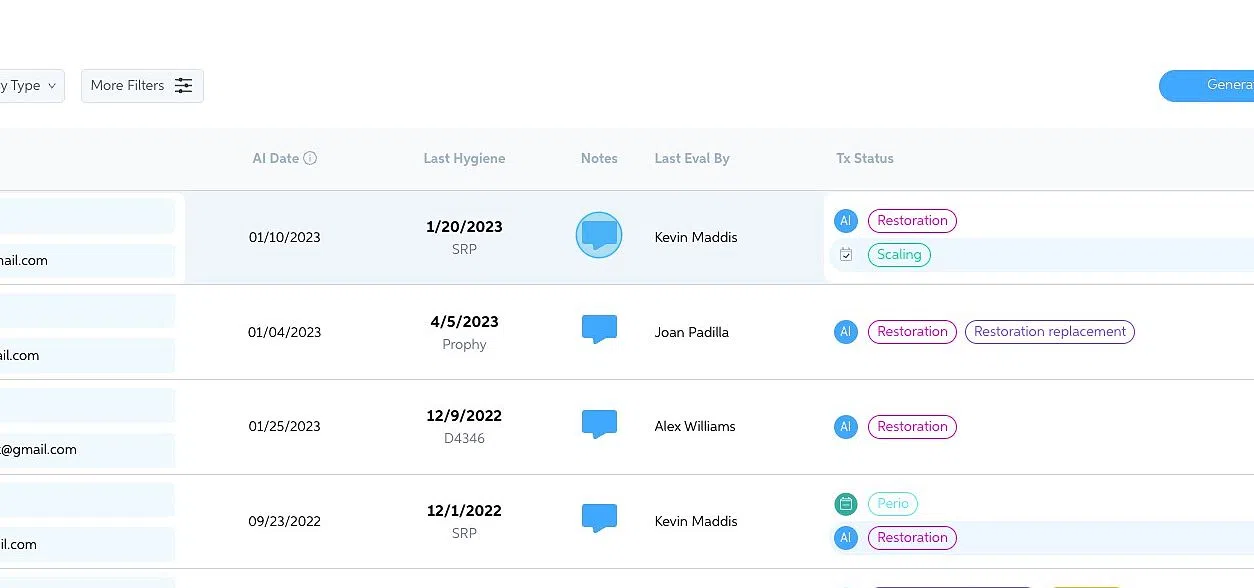The height and width of the screenshot is (588, 1254).
Task: Sort by Last Hygiene column header
Action: click(464, 158)
